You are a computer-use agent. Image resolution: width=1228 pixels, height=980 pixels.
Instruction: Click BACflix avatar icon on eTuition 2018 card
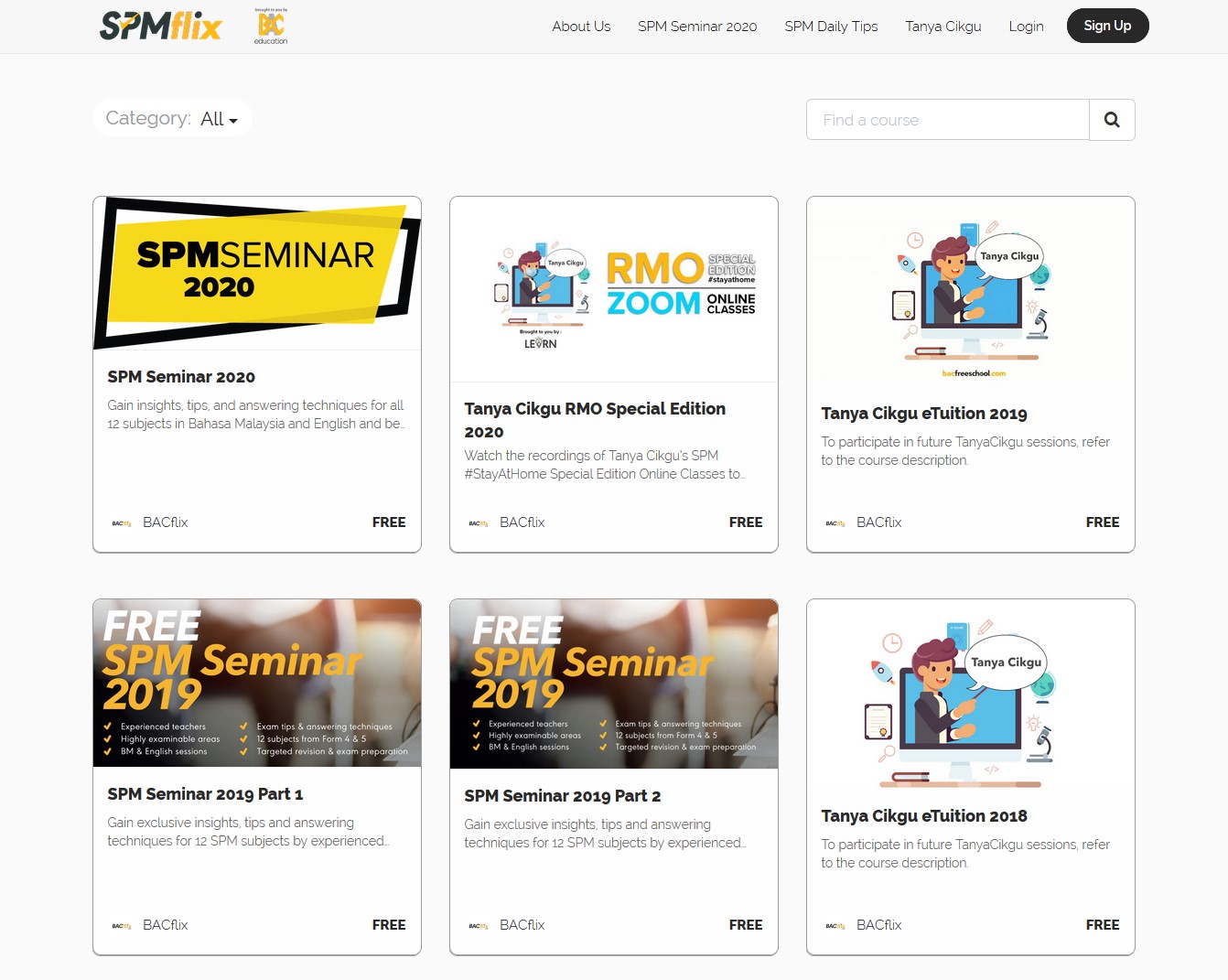pyautogui.click(x=835, y=926)
